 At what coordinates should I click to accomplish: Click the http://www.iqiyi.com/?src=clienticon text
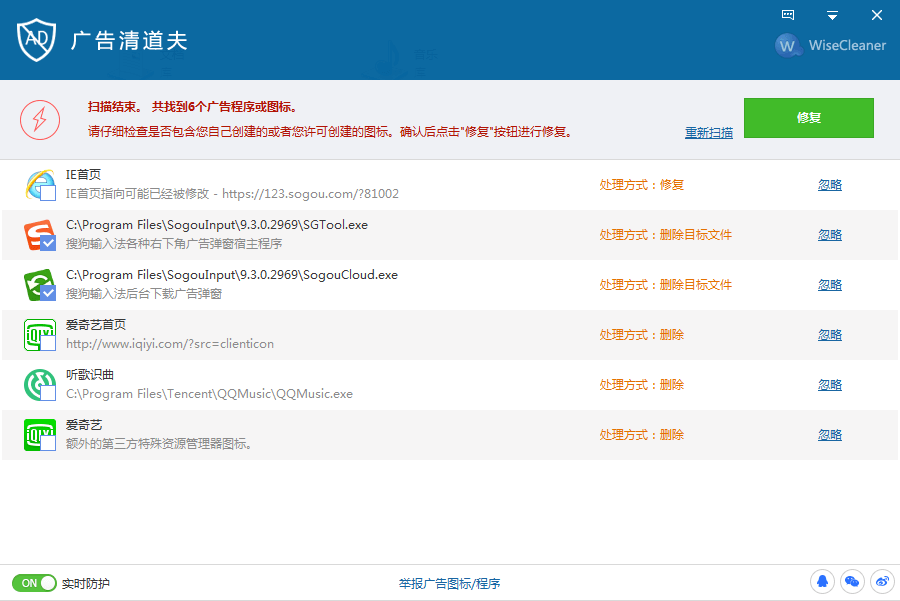[x=170, y=344]
